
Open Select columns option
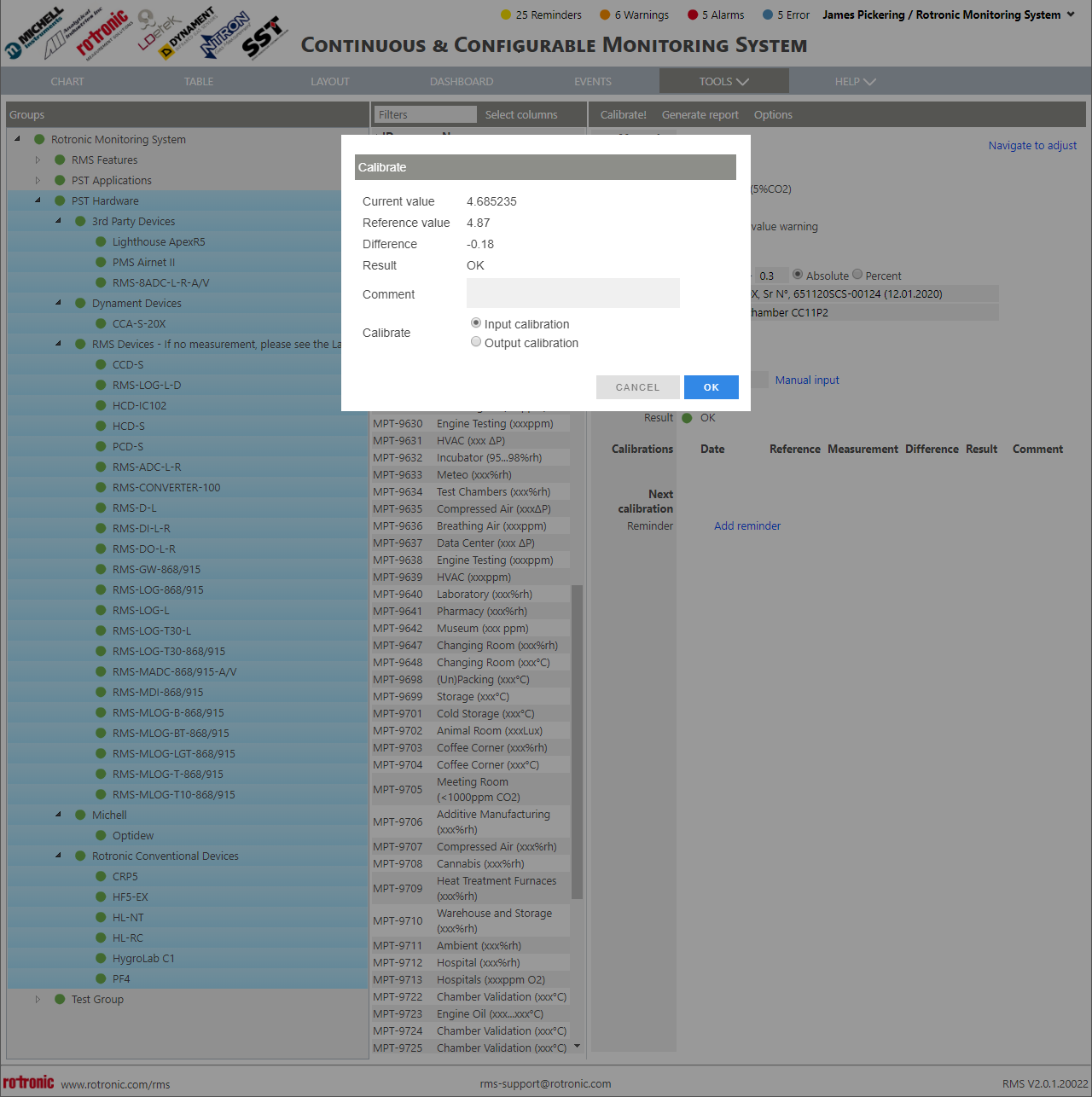[x=521, y=114]
